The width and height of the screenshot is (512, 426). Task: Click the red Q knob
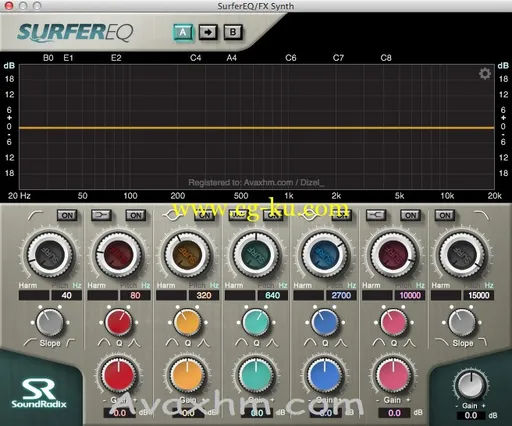point(118,322)
